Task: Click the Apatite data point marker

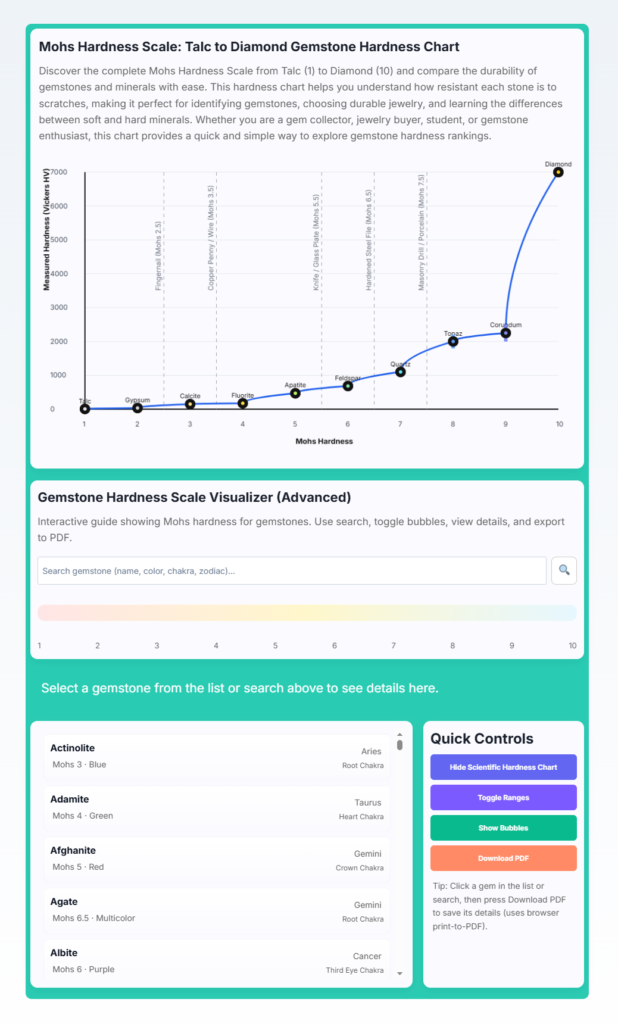Action: pyautogui.click(x=295, y=393)
